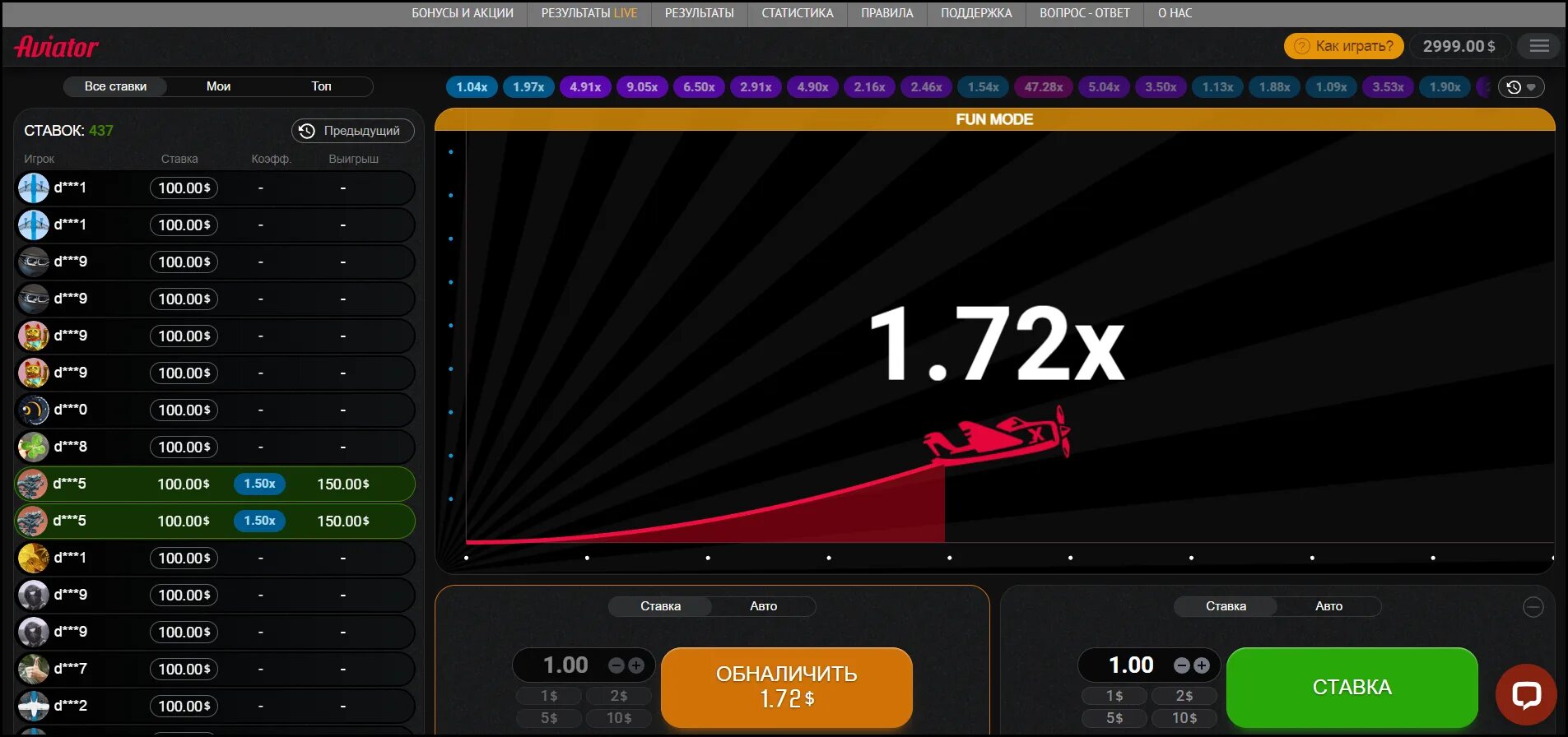Click the avatar of player d***7

[x=34, y=669]
